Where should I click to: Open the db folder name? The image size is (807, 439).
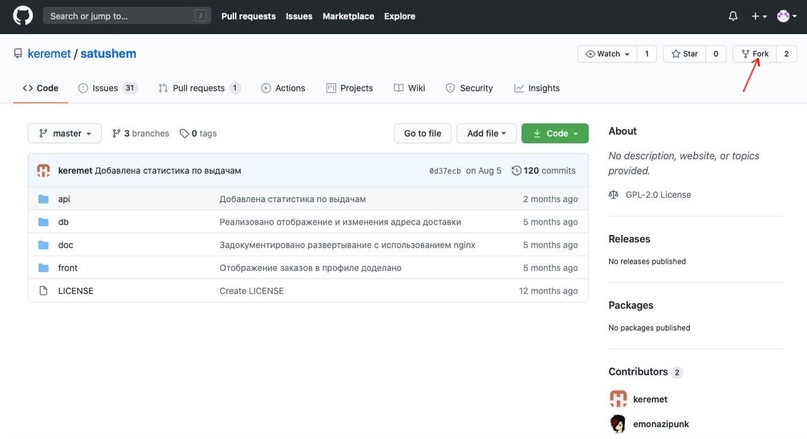tap(63, 222)
